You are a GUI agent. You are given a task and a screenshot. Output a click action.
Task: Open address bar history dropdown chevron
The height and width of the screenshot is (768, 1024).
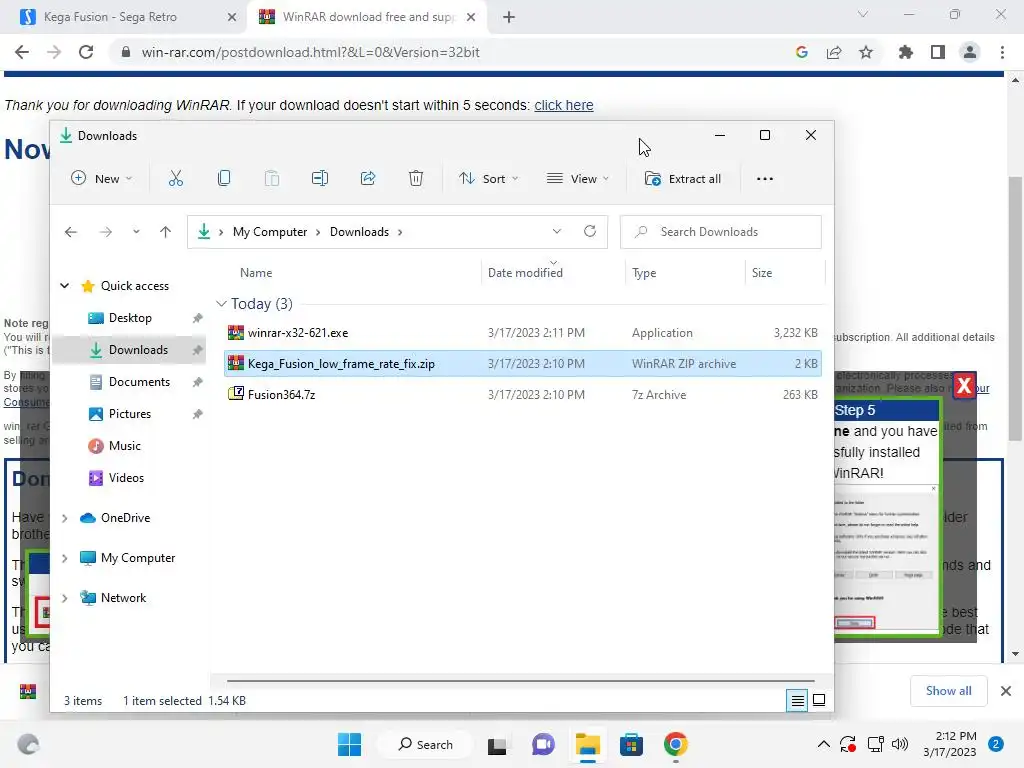point(556,231)
